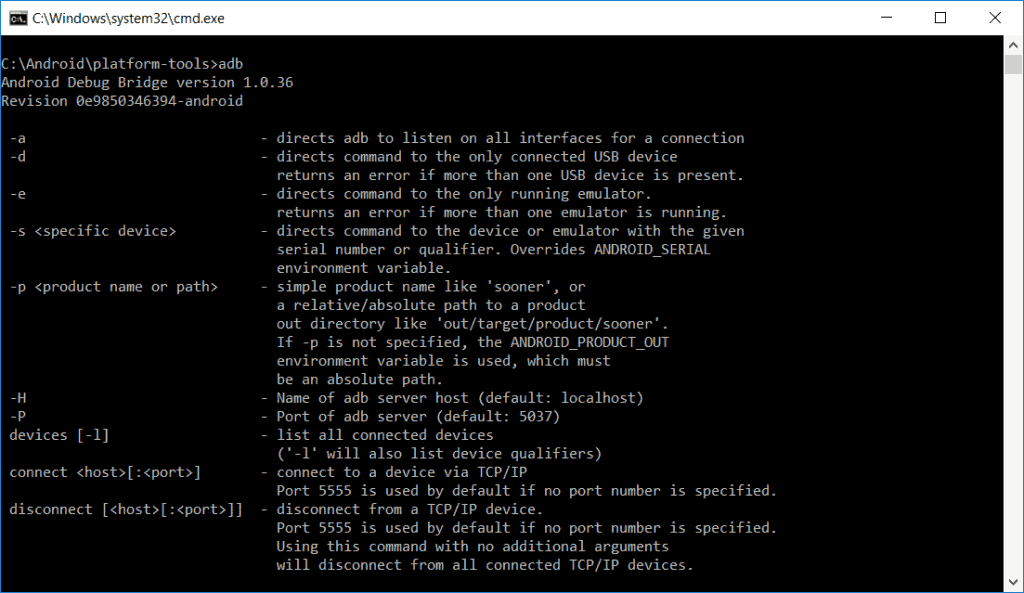Image resolution: width=1024 pixels, height=593 pixels.
Task: Select the adb version line text
Action: tap(144, 81)
